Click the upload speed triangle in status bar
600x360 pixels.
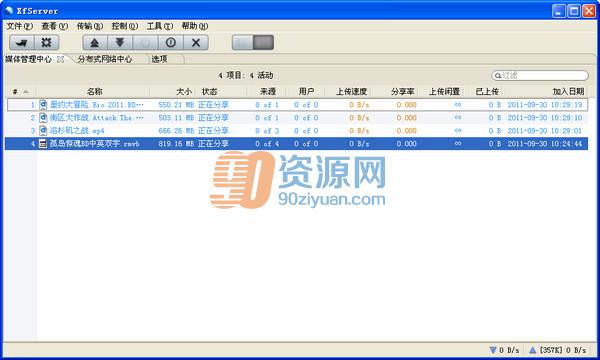point(532,350)
